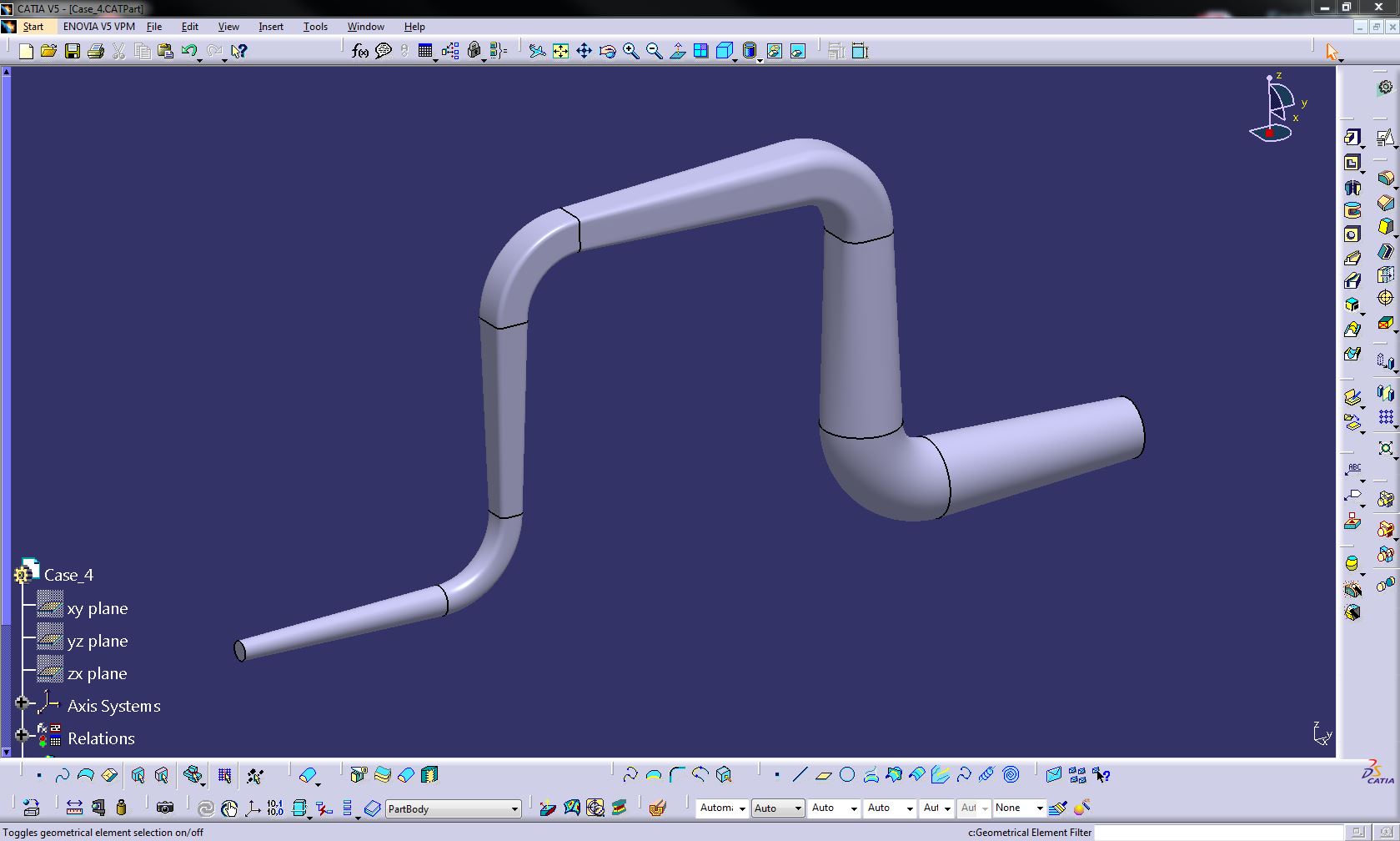The height and width of the screenshot is (841, 1400).
Task: Open the Help menu
Action: pyautogui.click(x=414, y=27)
